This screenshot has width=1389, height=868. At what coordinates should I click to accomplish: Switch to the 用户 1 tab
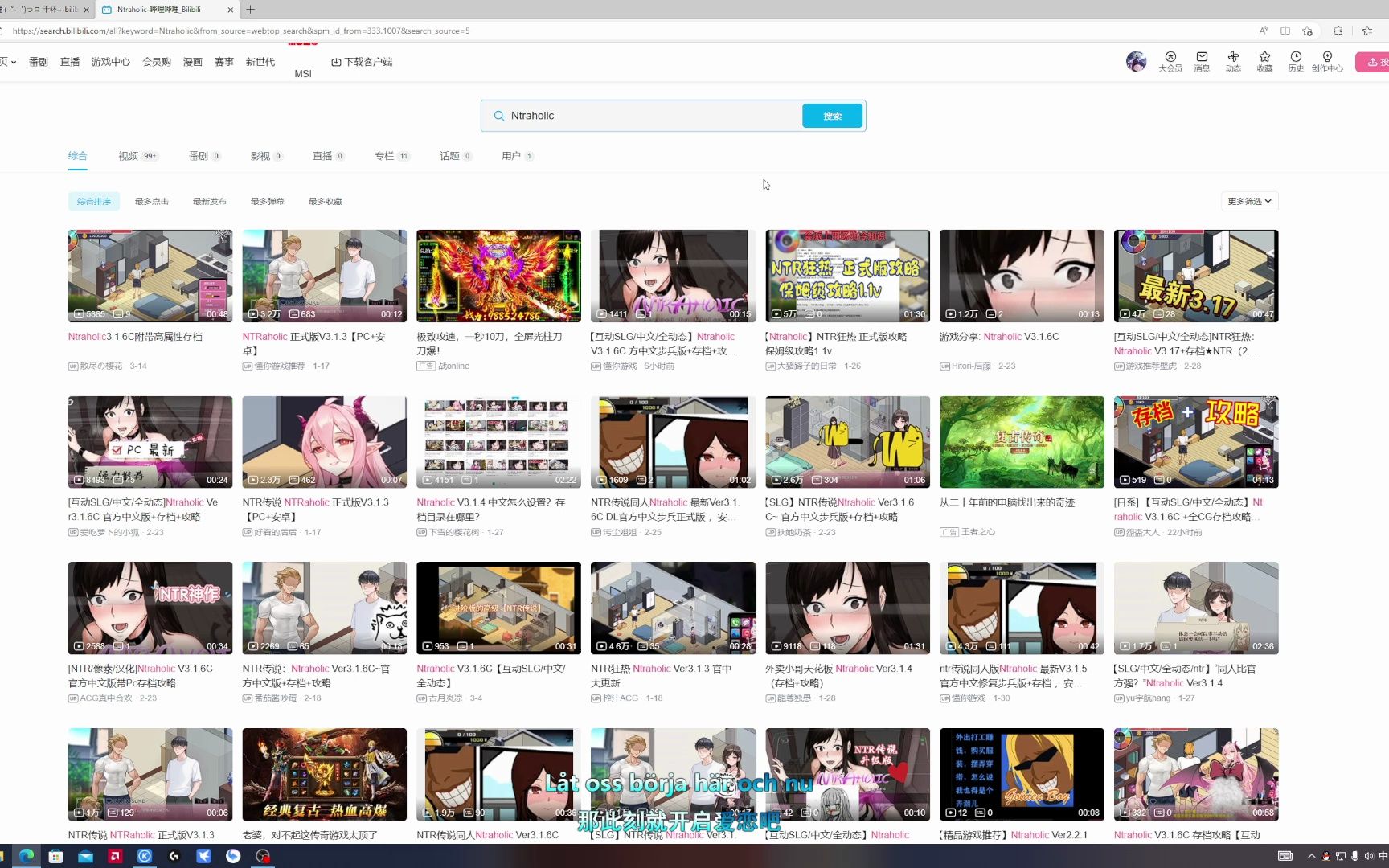click(518, 156)
